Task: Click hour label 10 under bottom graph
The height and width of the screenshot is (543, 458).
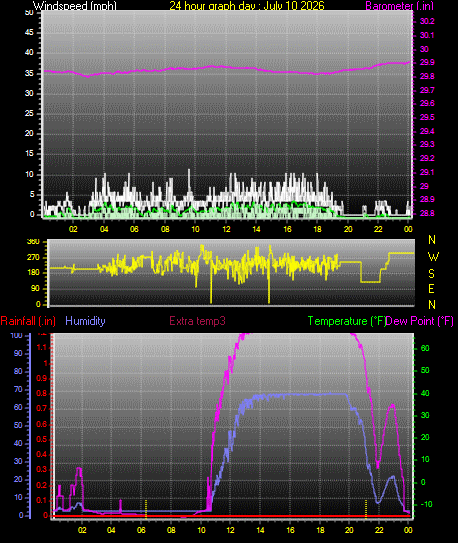Action: [x=201, y=530]
